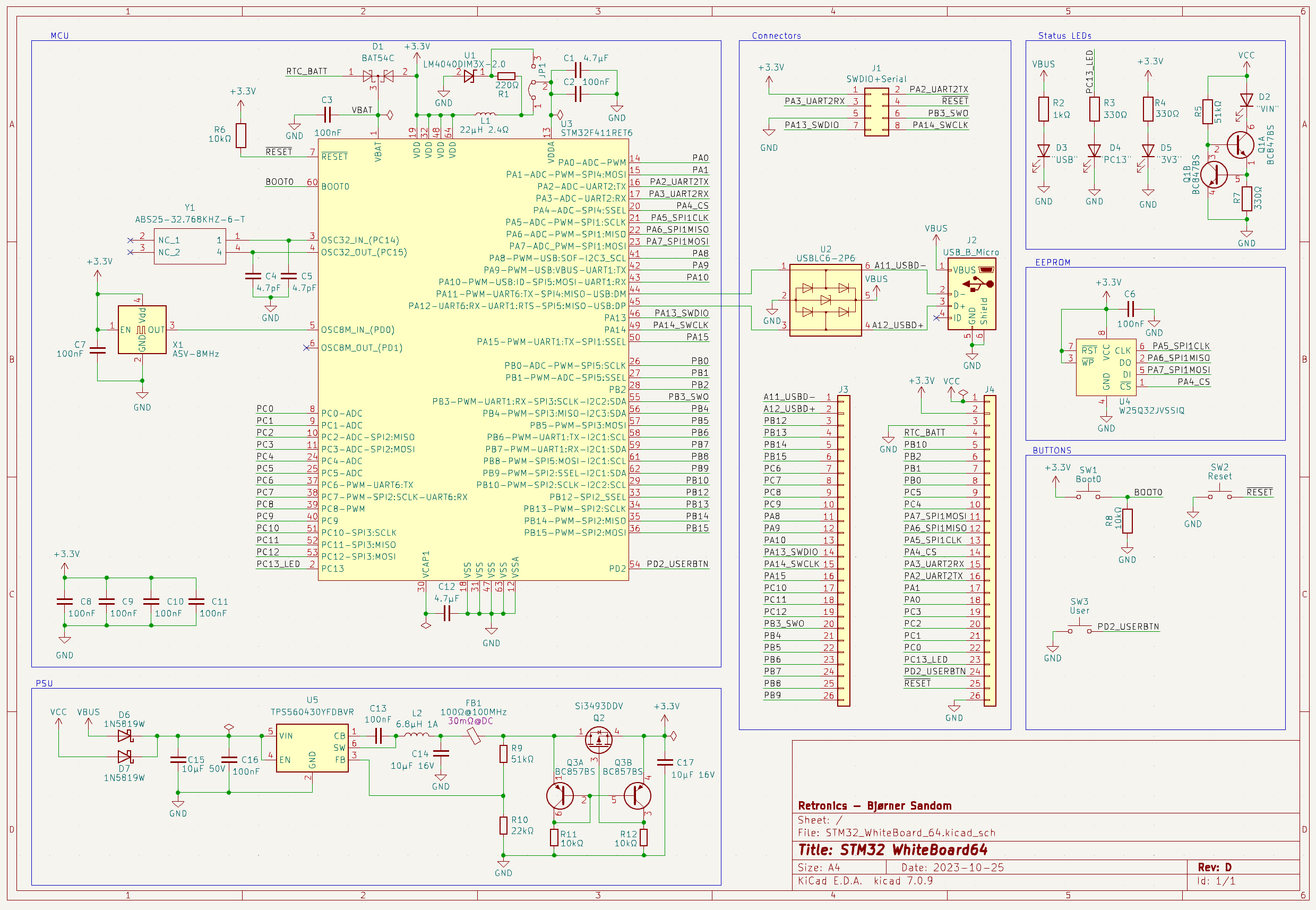Select the W25Q32JVSSIQ U4 EEPROM symbol
This screenshot has height=910, width=1316.
(1106, 367)
